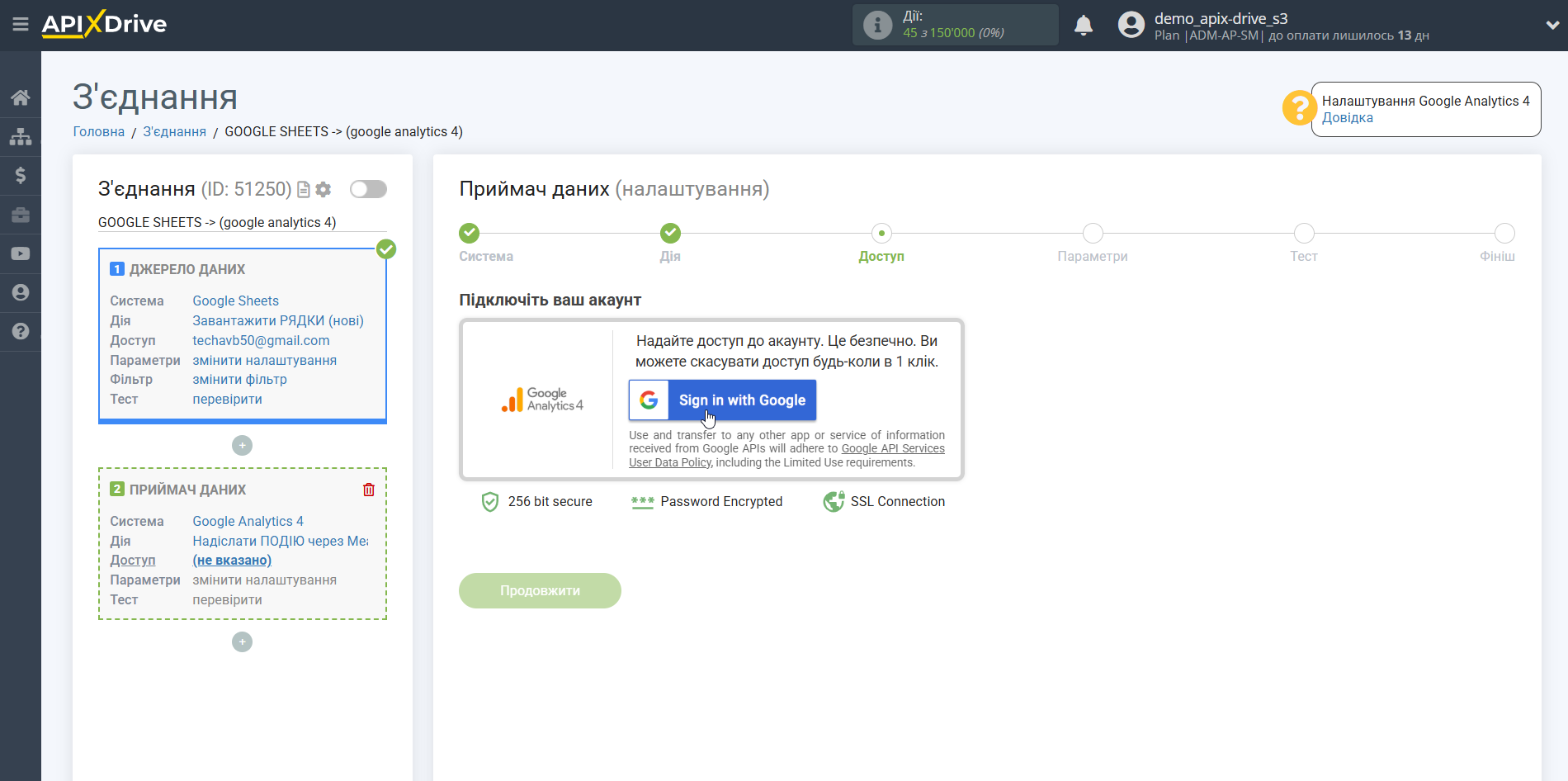
Task: Open Google Sheets system link
Action: (x=235, y=301)
